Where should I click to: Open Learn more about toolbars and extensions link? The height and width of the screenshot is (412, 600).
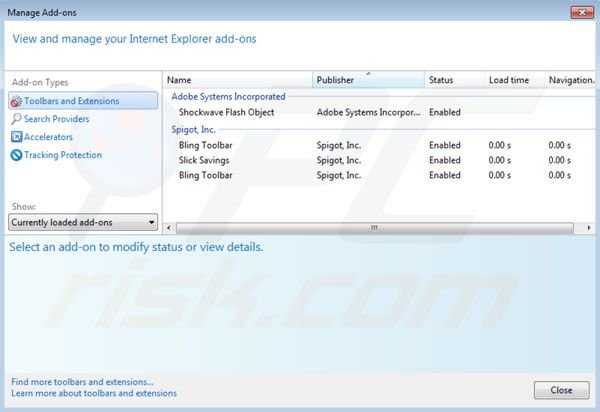point(94,393)
